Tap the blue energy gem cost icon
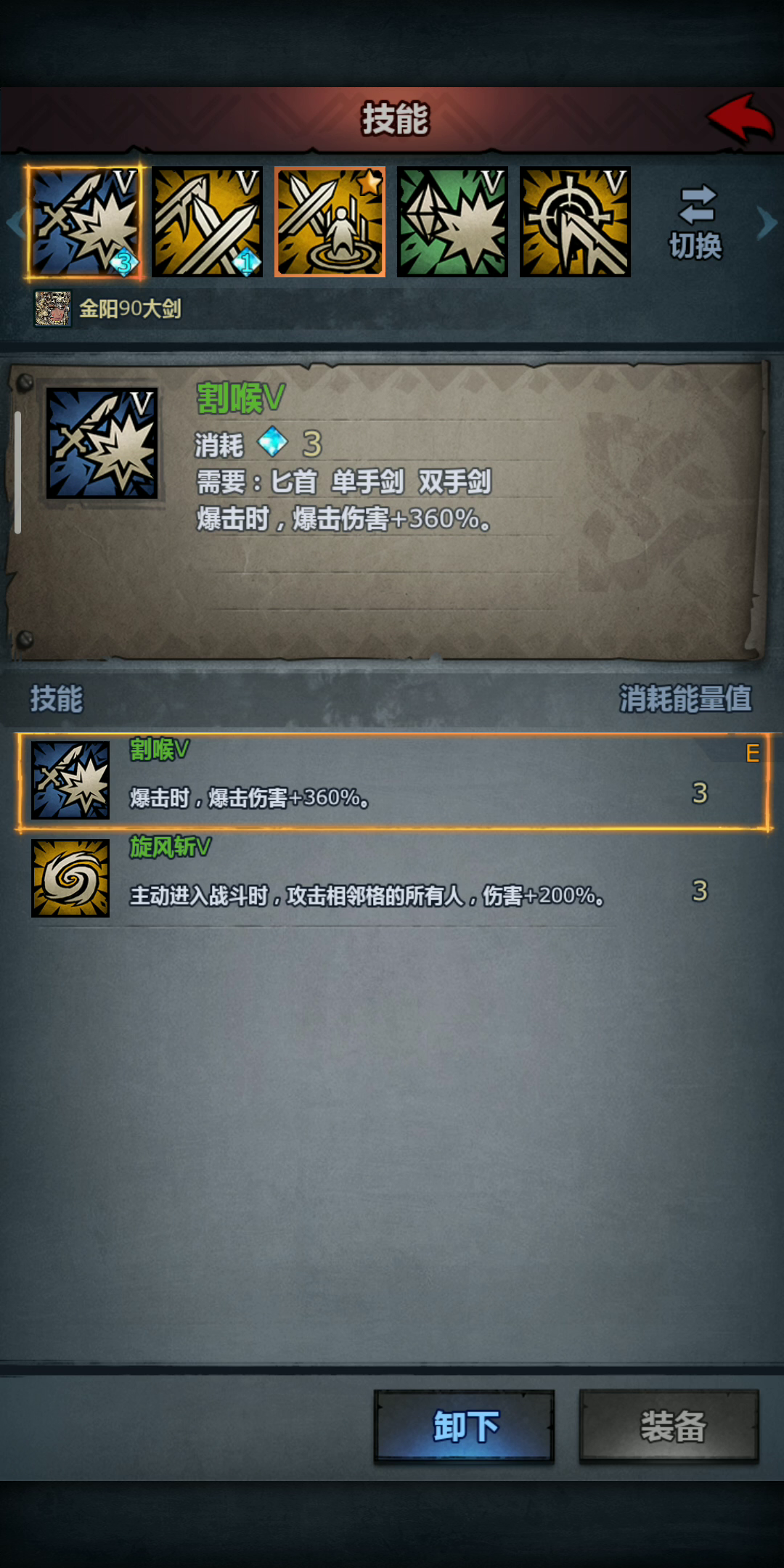Viewport: 784px width, 1568px height. pyautogui.click(x=273, y=441)
